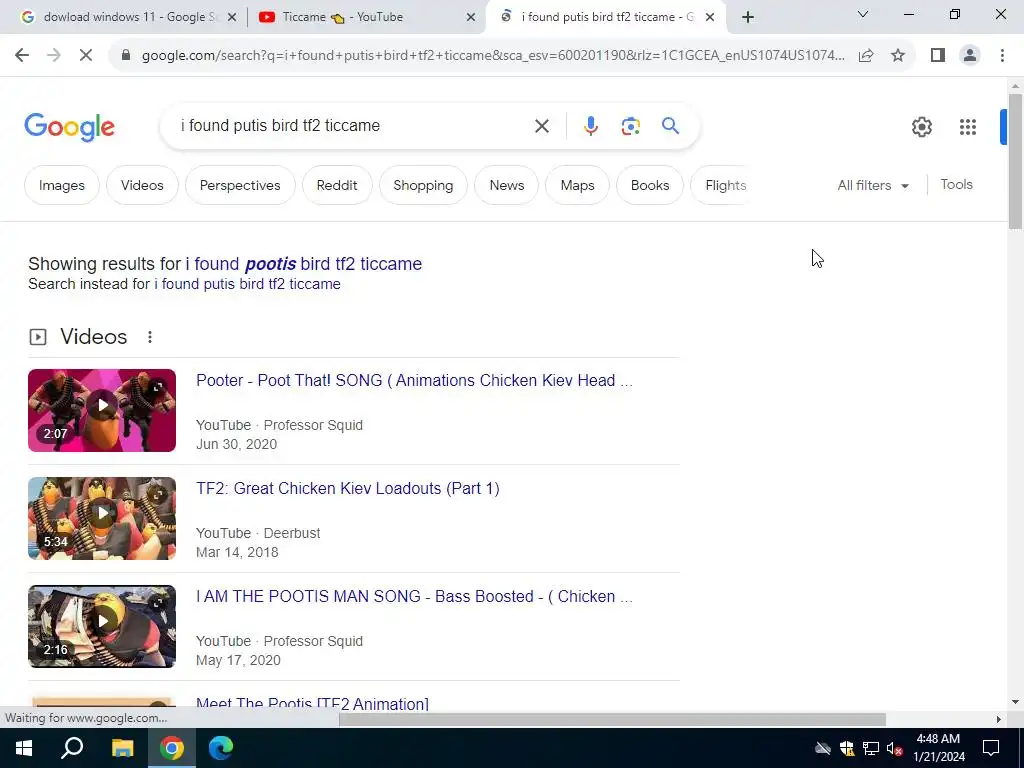Close the YouTube Ticcame tab
This screenshot has width=1024, height=768.
tap(471, 17)
